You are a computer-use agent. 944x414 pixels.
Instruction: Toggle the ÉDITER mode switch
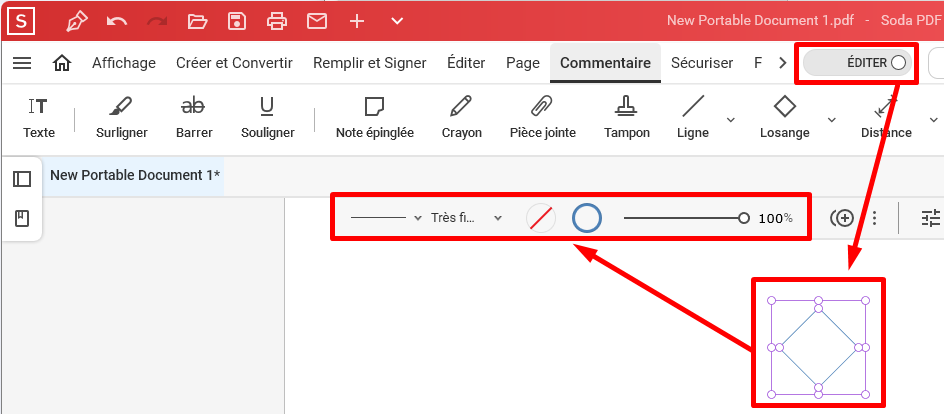[x=857, y=63]
